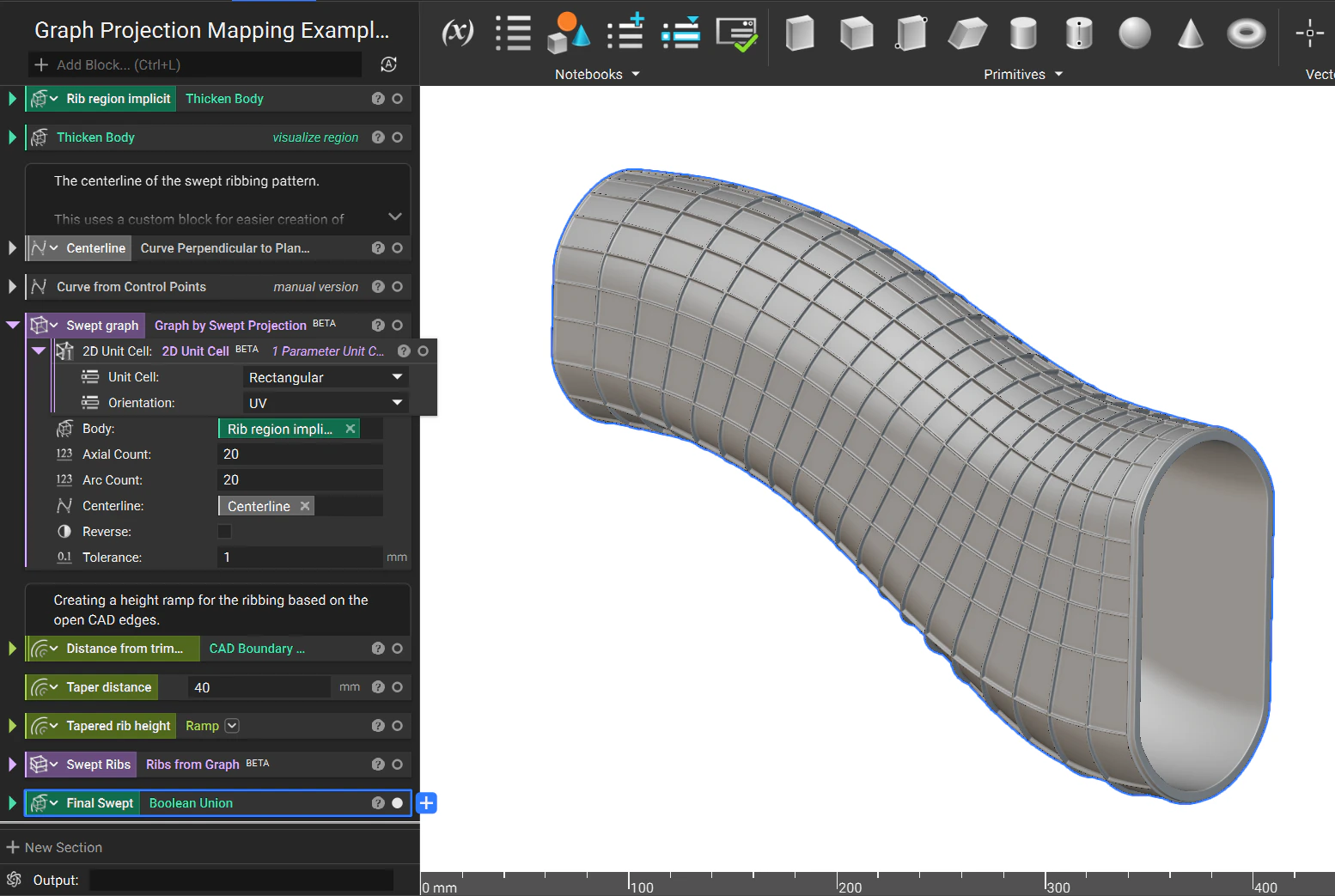Click the blue plus add-block button
1335x896 pixels.
426,803
